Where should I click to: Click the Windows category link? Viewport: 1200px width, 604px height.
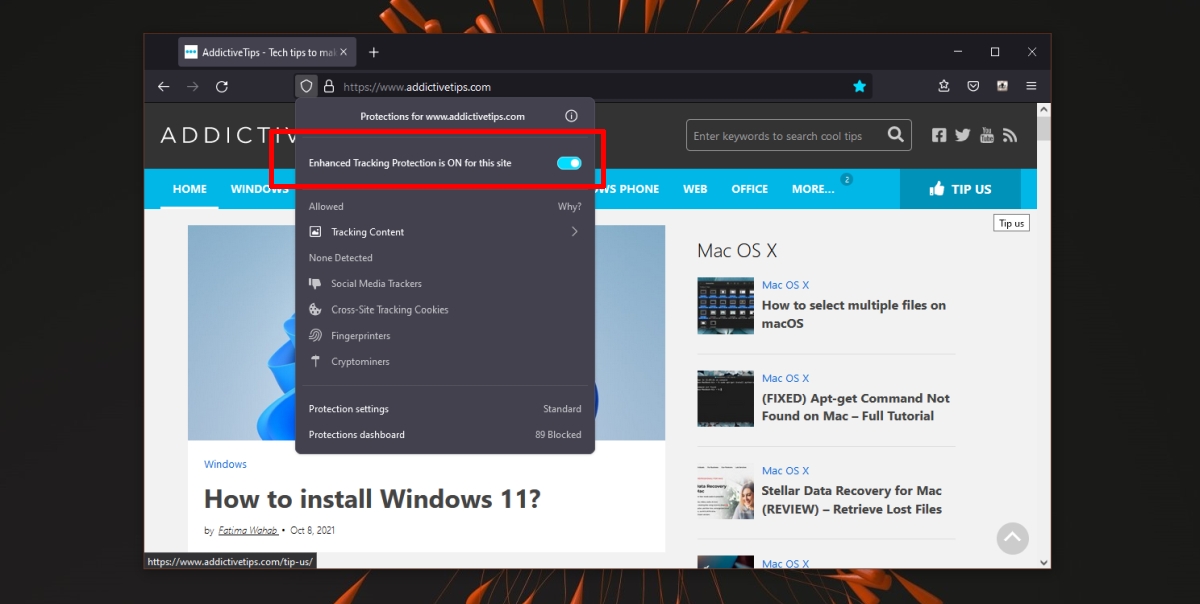pyautogui.click(x=225, y=464)
